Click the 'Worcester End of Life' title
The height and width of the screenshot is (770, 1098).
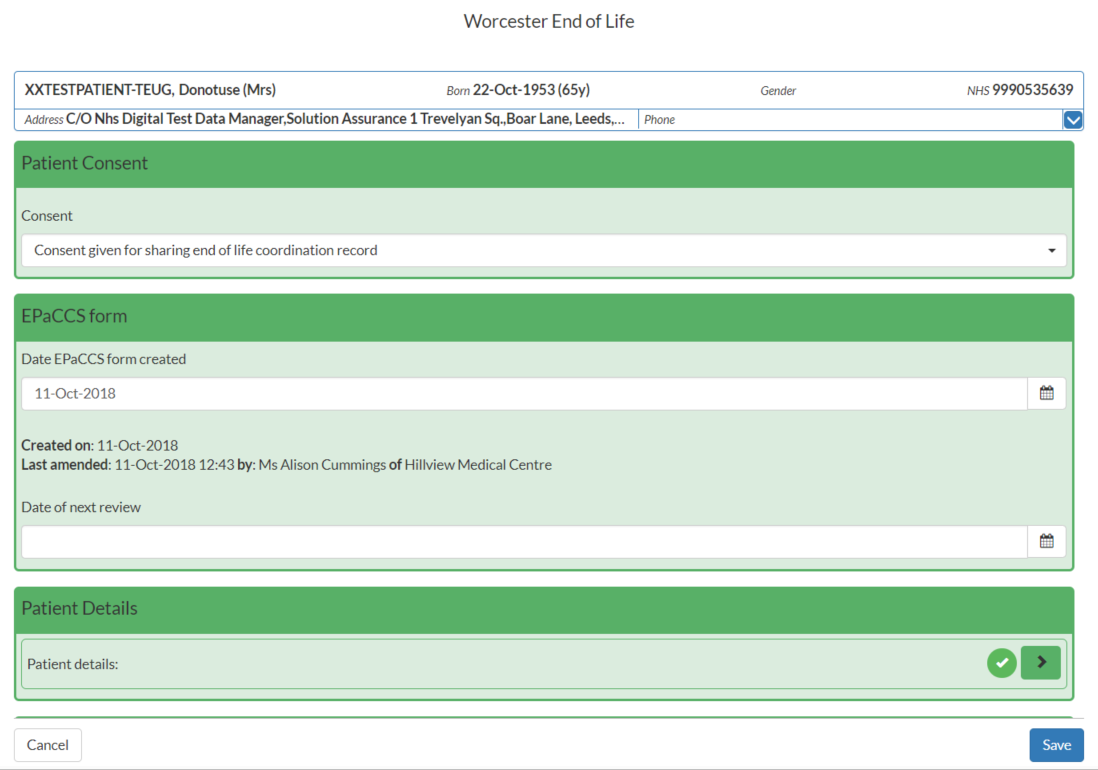[549, 22]
